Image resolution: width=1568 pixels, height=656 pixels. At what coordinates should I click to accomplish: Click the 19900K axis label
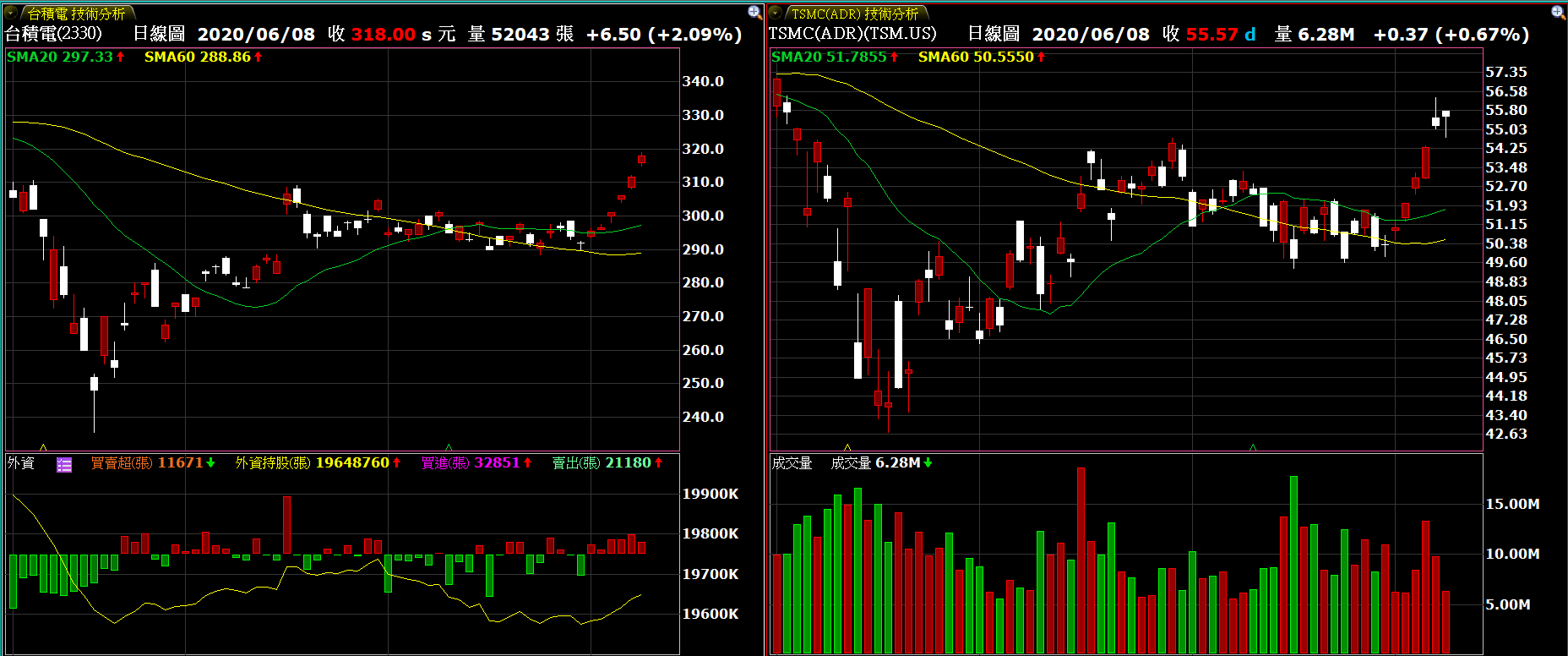point(710,494)
